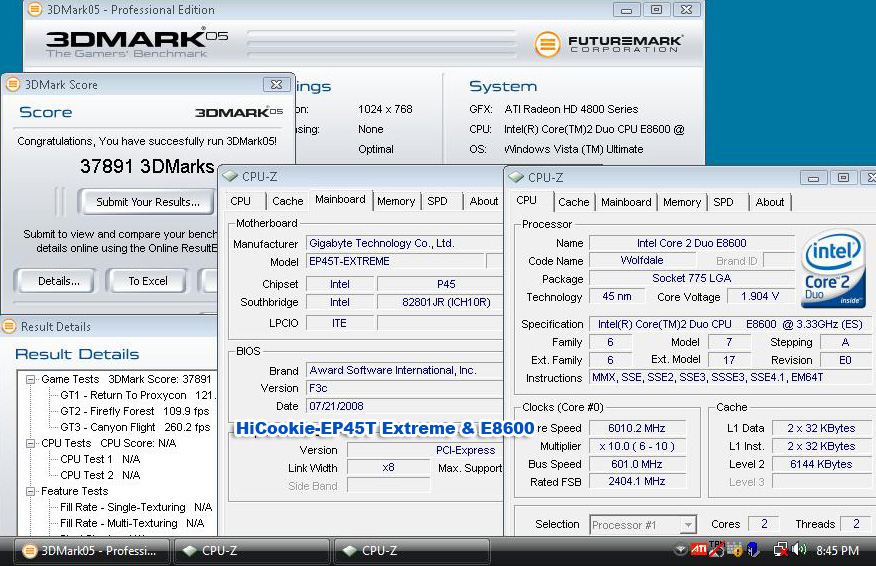Click the first CPU-Z taskbar icon
This screenshot has width=876, height=566.
[x=189, y=551]
